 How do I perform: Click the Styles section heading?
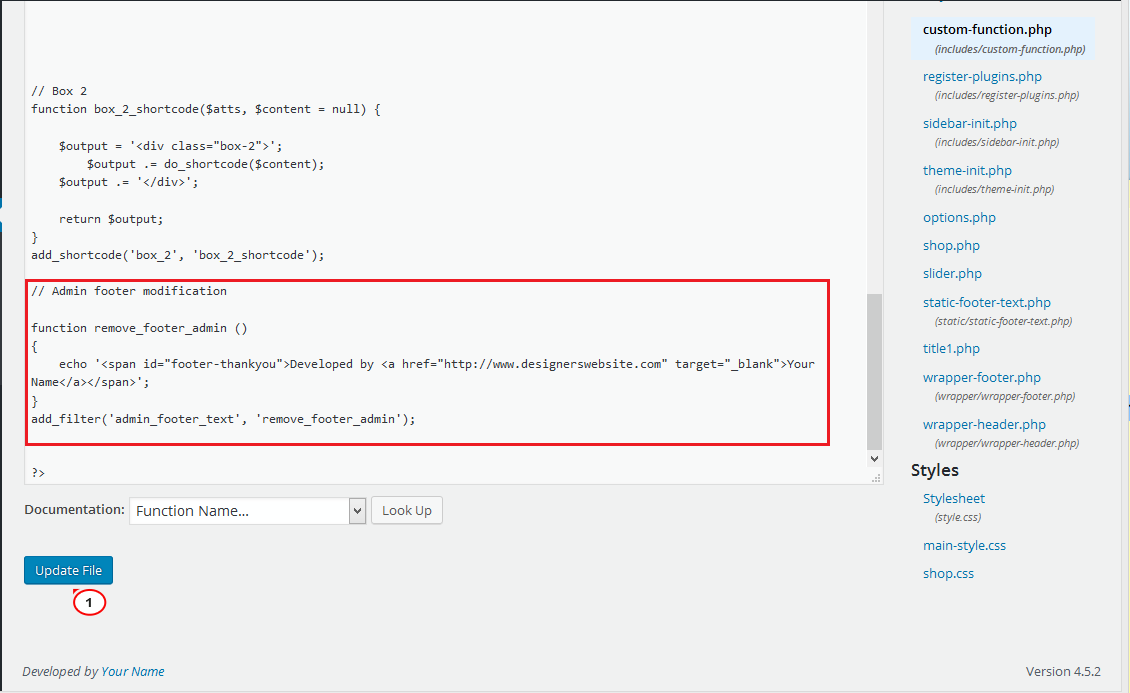pos(935,470)
